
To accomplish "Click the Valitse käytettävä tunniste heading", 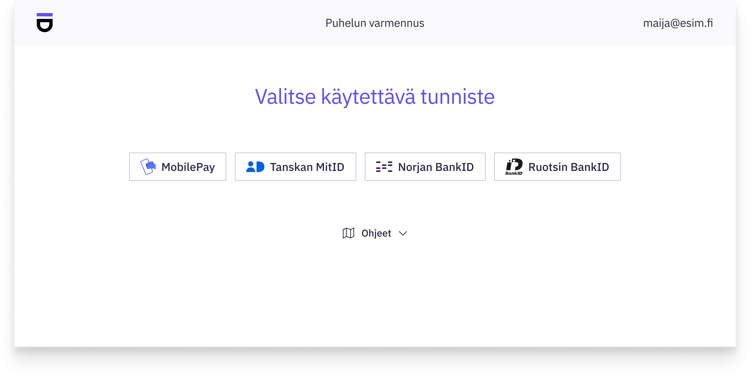I will tap(375, 97).
